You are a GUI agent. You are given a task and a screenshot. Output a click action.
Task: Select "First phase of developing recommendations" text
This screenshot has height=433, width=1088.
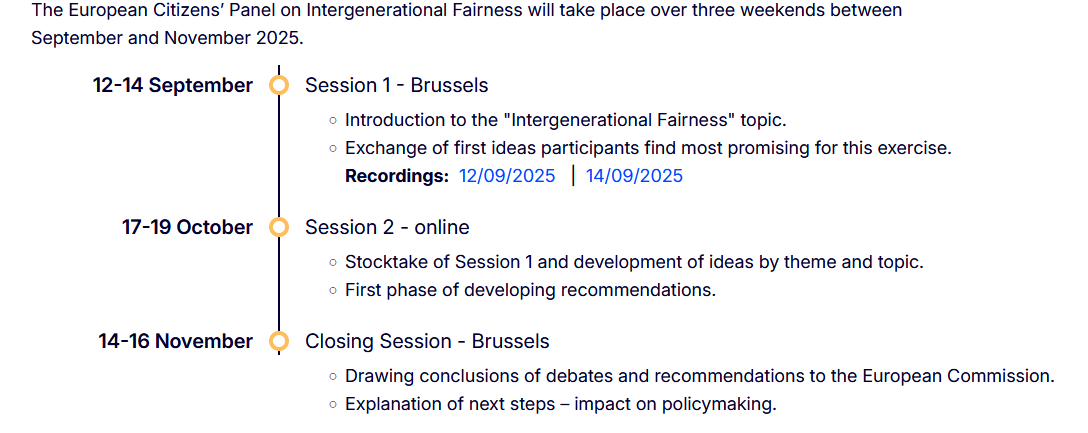(530, 290)
